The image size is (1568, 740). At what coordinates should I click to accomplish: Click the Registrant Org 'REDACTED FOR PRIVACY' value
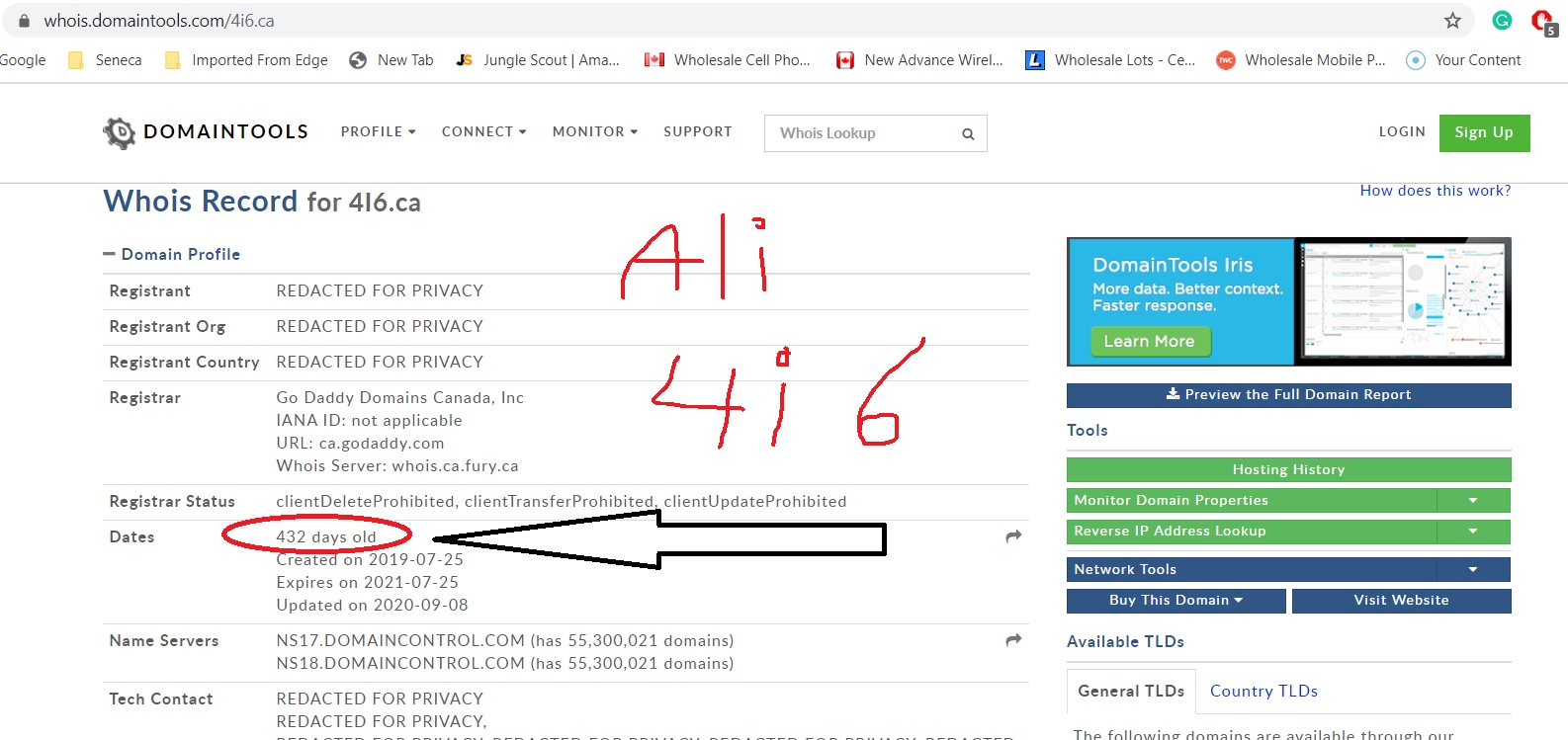[x=380, y=326]
